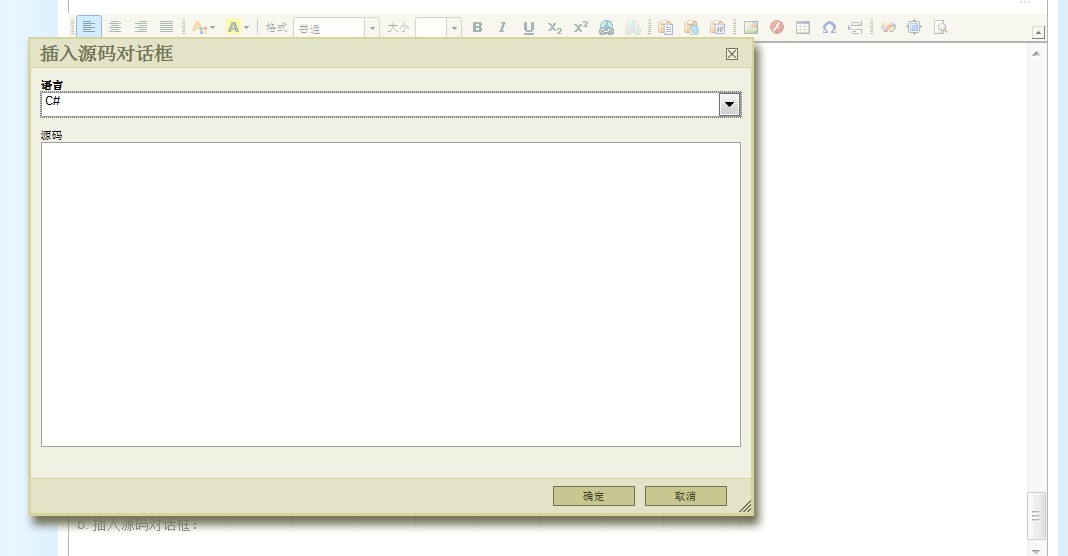Apply right alignment from the toolbar

[x=141, y=27]
